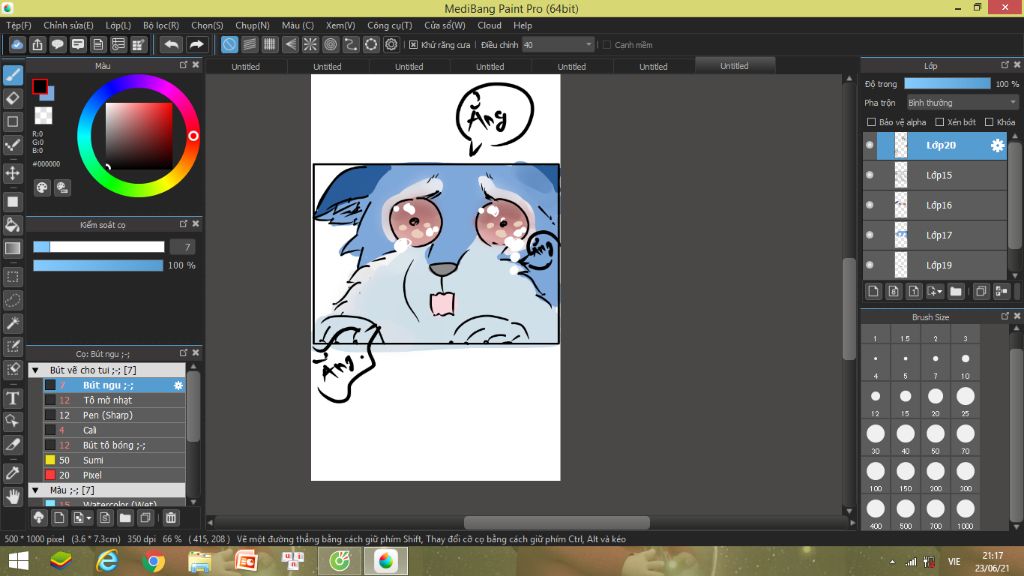
Task: Add a new layer in Lớp panel
Action: pos(873,291)
